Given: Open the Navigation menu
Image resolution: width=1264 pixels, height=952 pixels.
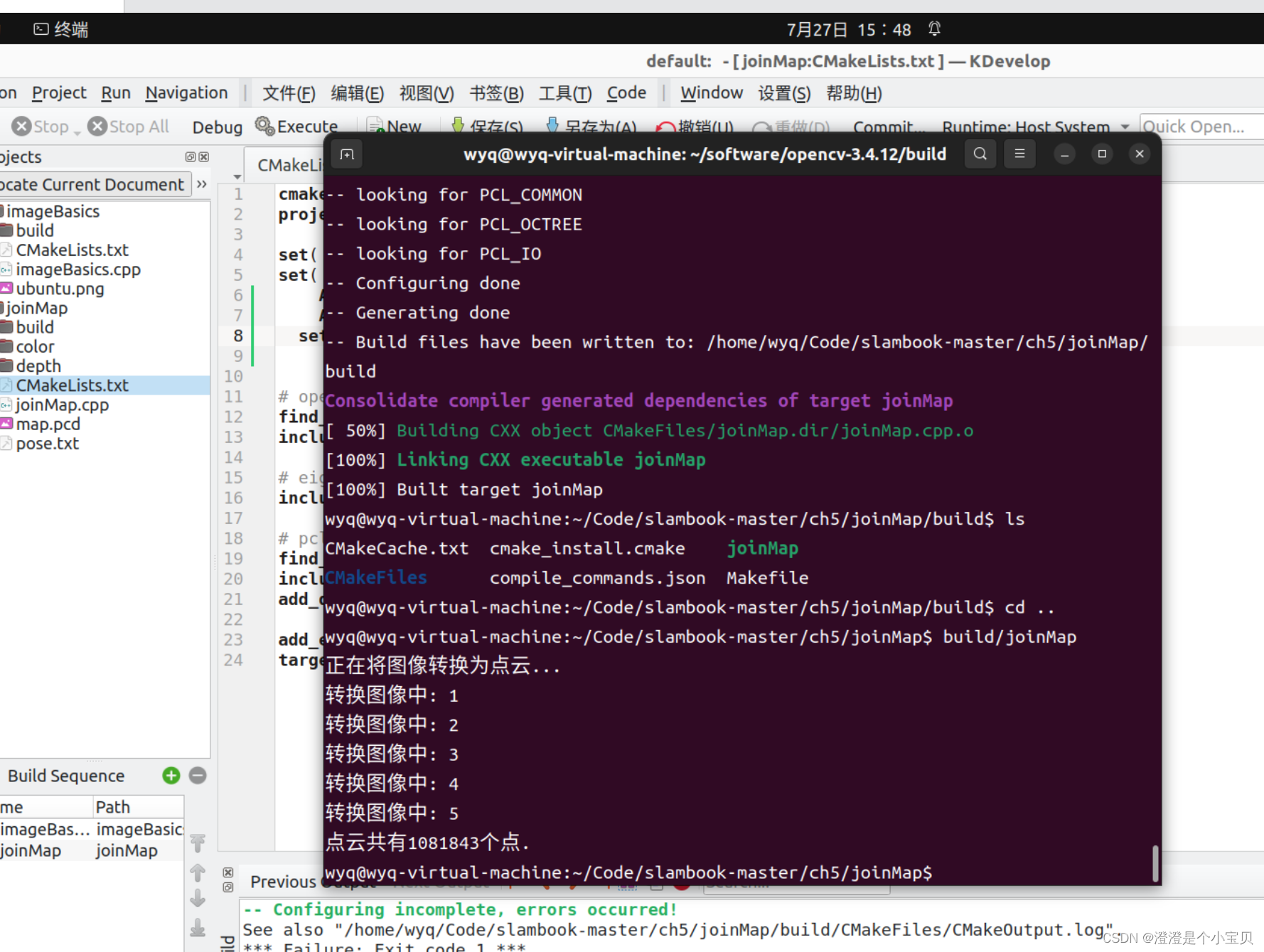Looking at the screenshot, I should [186, 93].
